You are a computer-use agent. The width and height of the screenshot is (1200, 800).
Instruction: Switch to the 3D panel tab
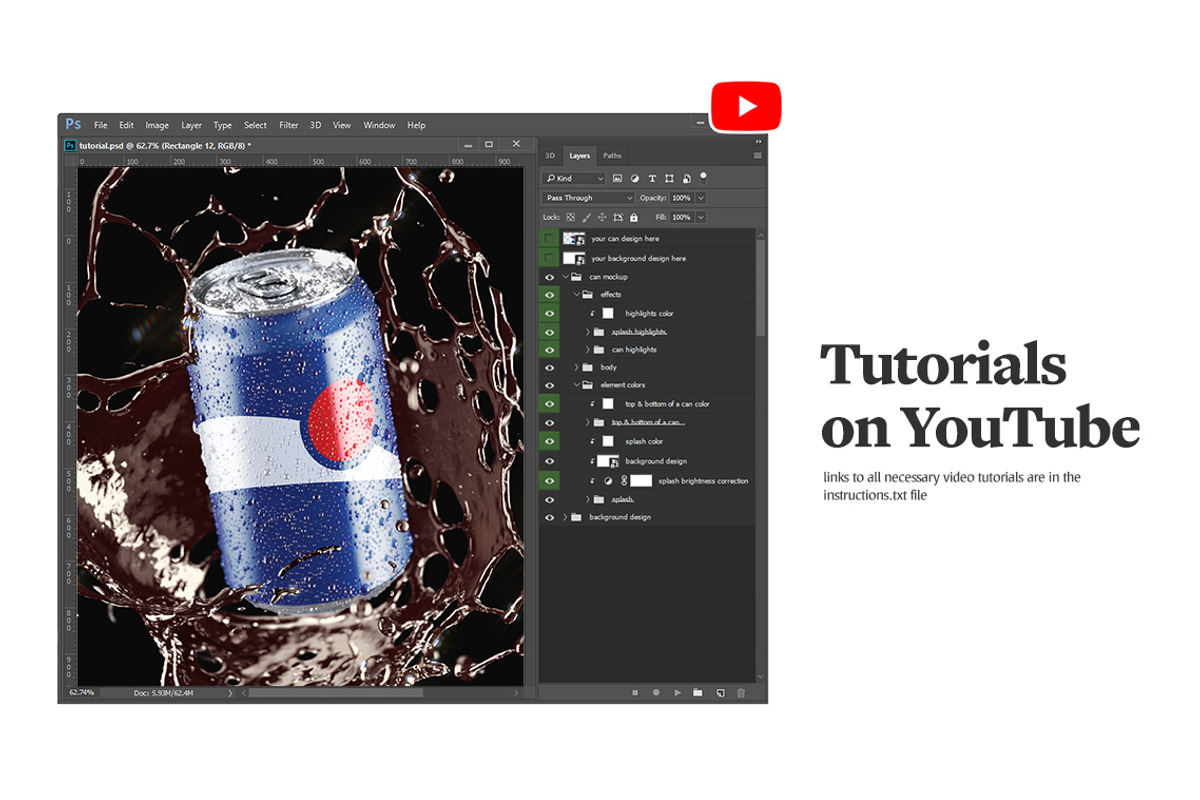550,155
